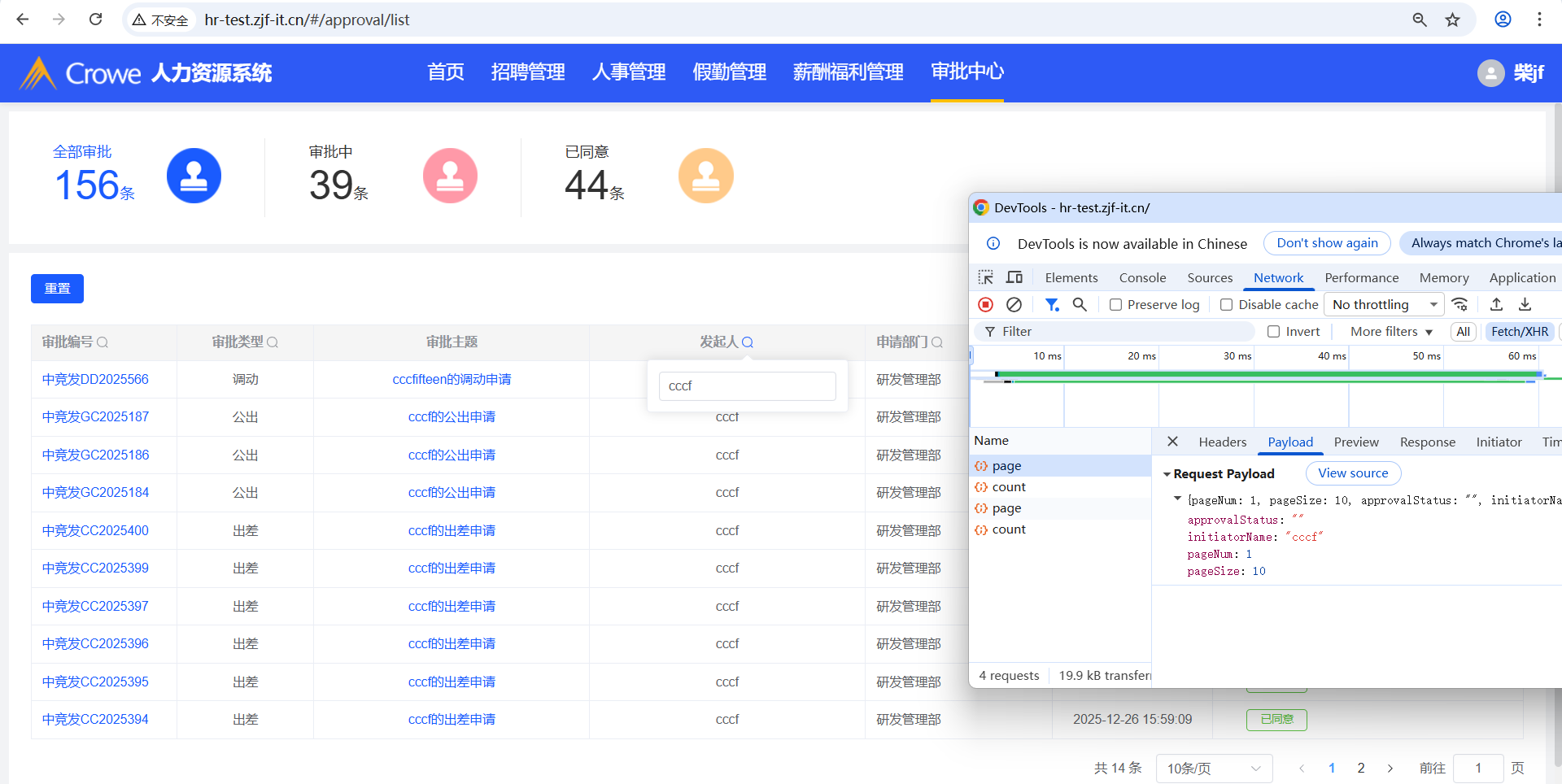Open the 10条/页 page size selector
Screen dimensions: 1562x784
click(x=1213, y=769)
